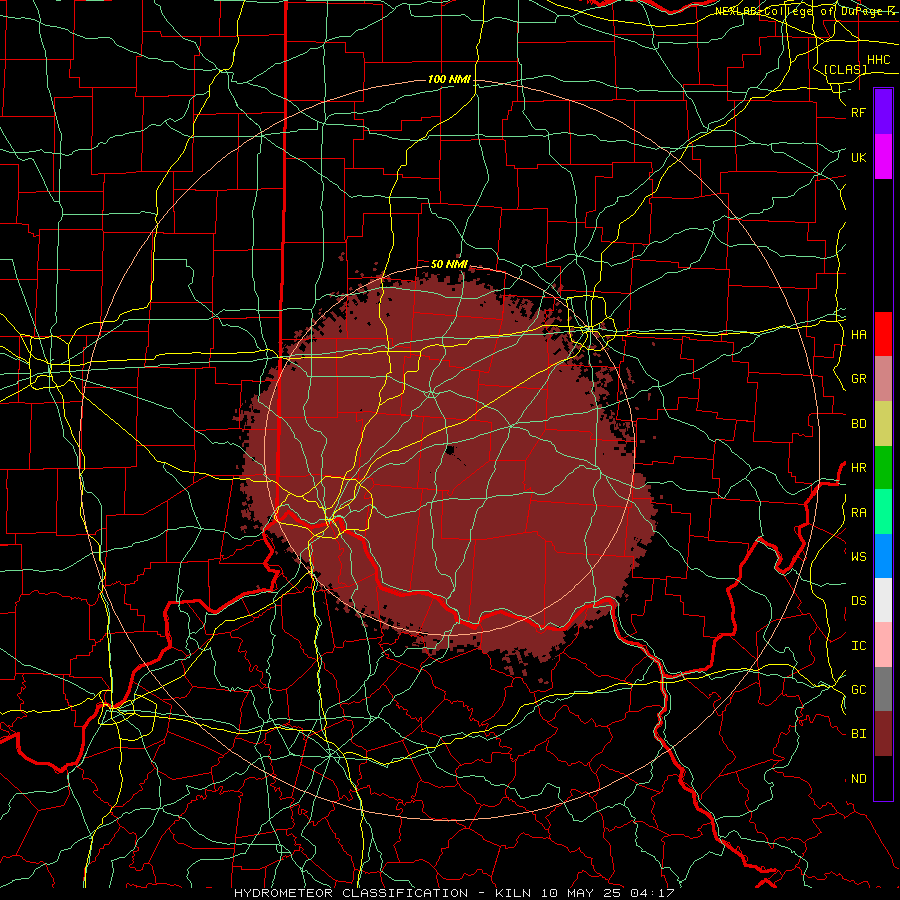This screenshot has width=900, height=900.
Task: Click the 50 NMI range ring label
Action: point(449,264)
